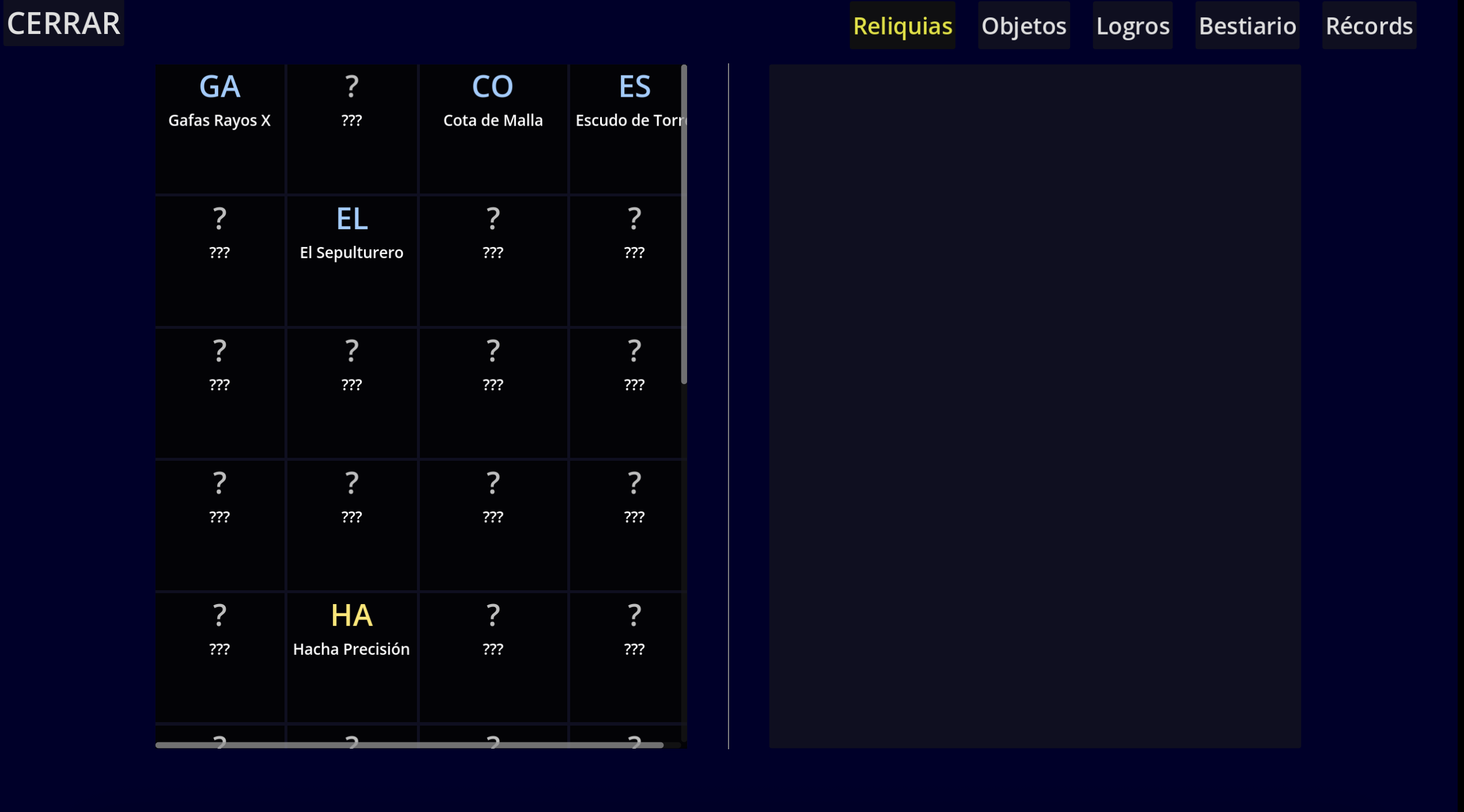This screenshot has height=812, width=1464.
Task: Show the Récords tab
Action: pos(1368,26)
